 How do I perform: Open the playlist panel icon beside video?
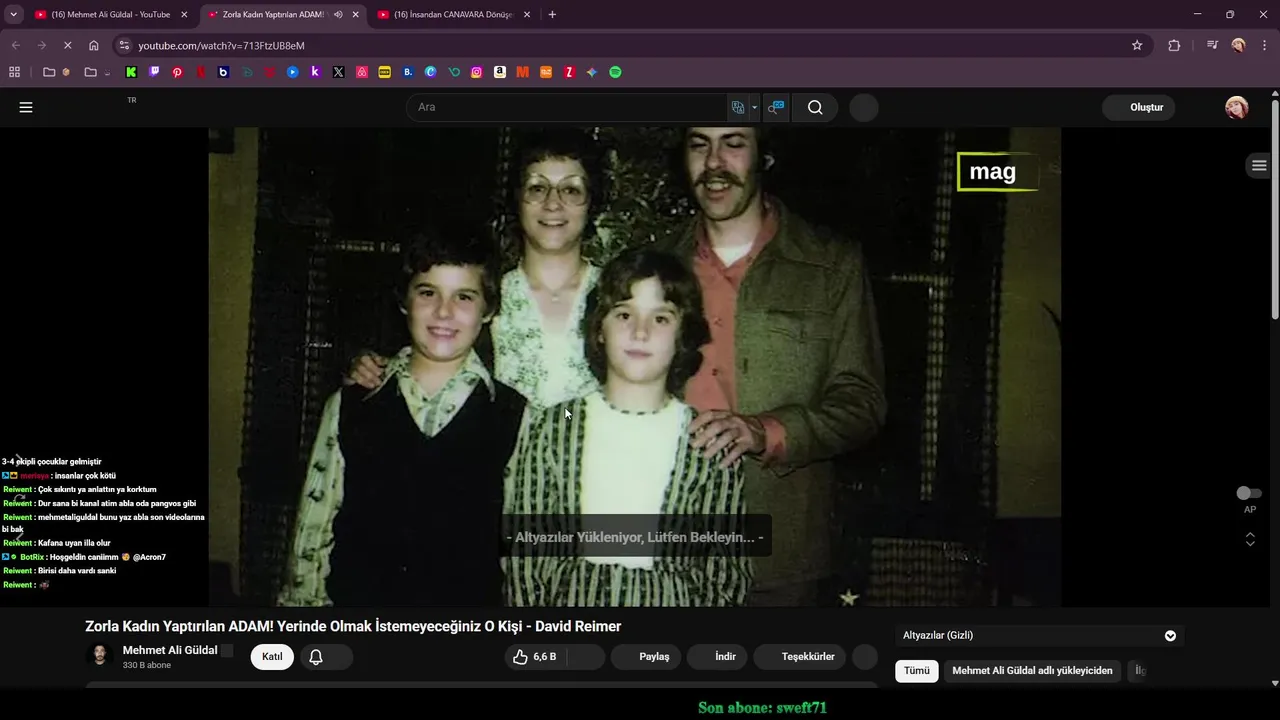click(1259, 165)
